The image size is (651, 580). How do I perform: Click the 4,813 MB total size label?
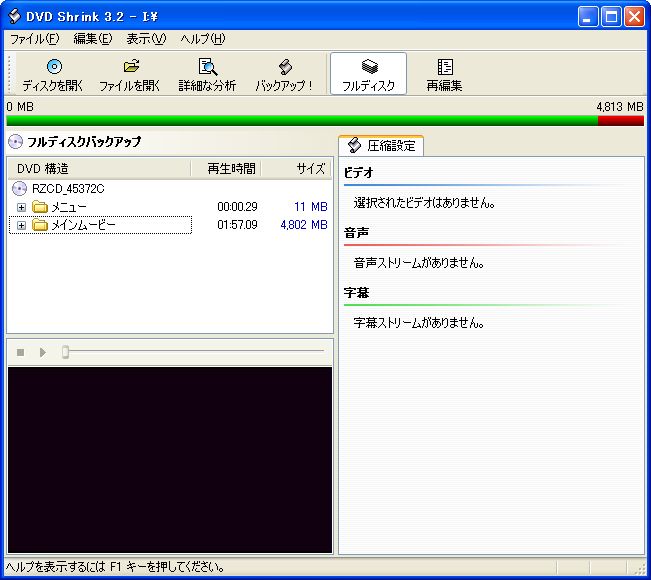(x=620, y=107)
